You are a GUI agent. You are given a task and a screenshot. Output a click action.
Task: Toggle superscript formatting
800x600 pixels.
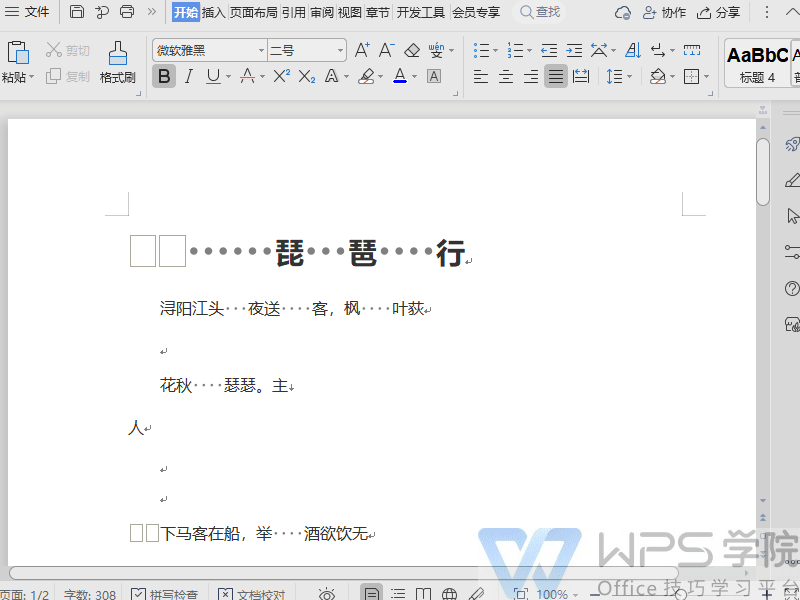(x=282, y=77)
